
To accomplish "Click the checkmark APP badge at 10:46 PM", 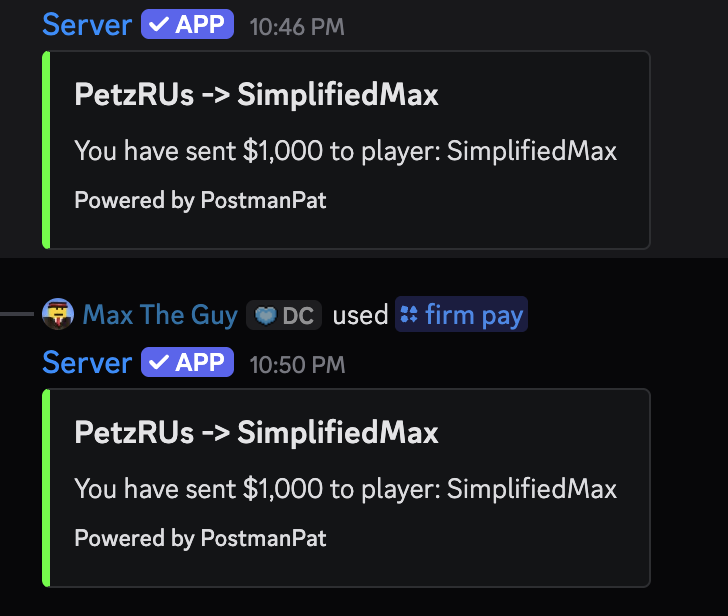I will pos(187,24).
